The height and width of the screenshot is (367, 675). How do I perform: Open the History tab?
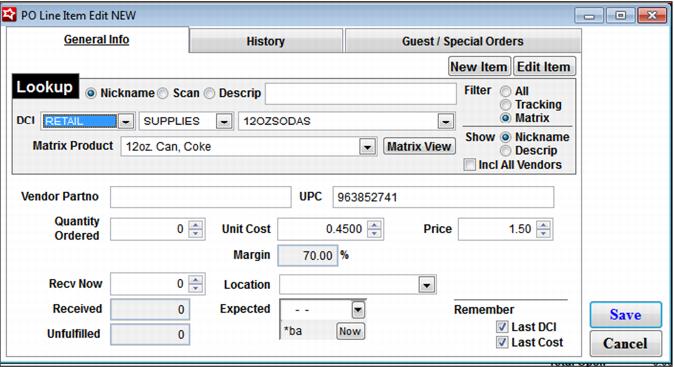[x=266, y=41]
